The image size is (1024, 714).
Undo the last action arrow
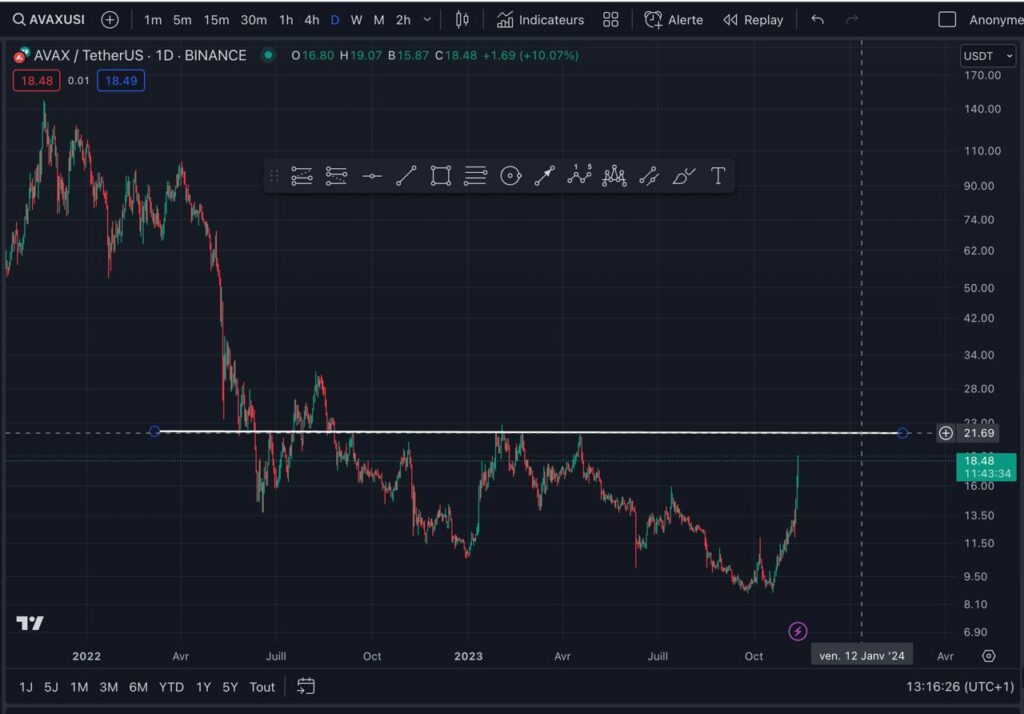pyautogui.click(x=818, y=20)
